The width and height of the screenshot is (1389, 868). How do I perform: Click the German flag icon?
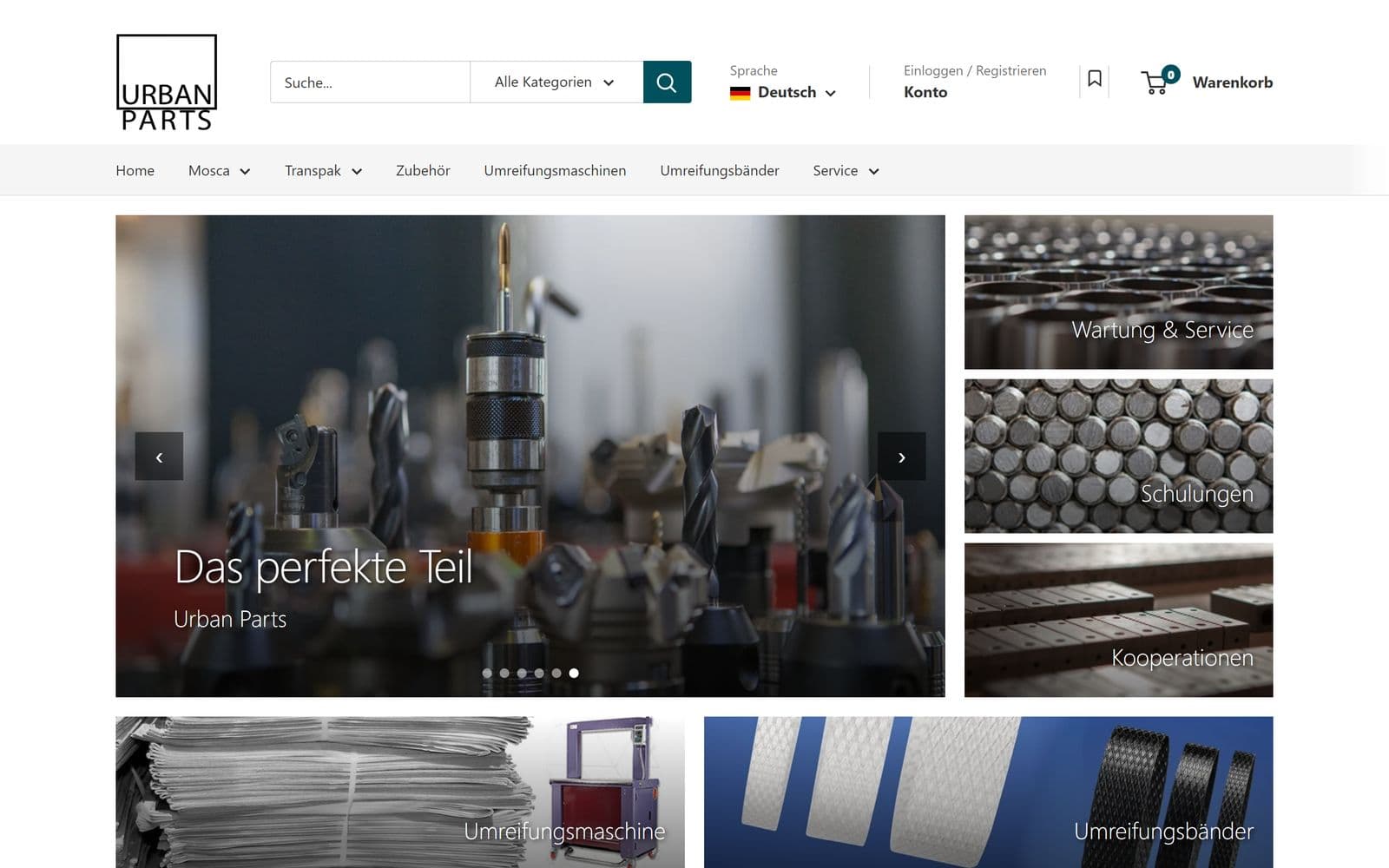pyautogui.click(x=740, y=93)
